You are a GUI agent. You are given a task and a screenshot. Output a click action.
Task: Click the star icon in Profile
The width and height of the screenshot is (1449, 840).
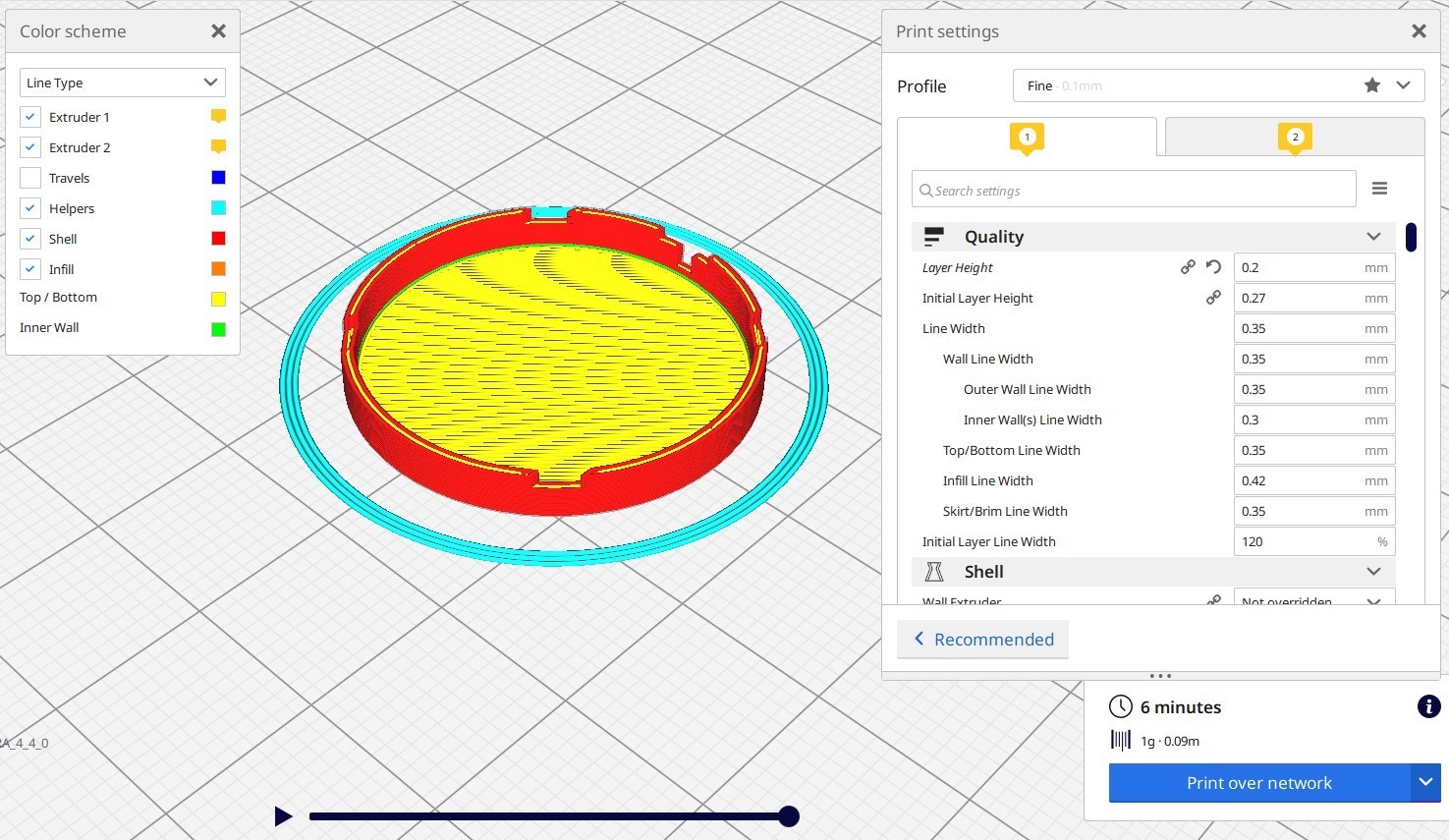click(1372, 85)
